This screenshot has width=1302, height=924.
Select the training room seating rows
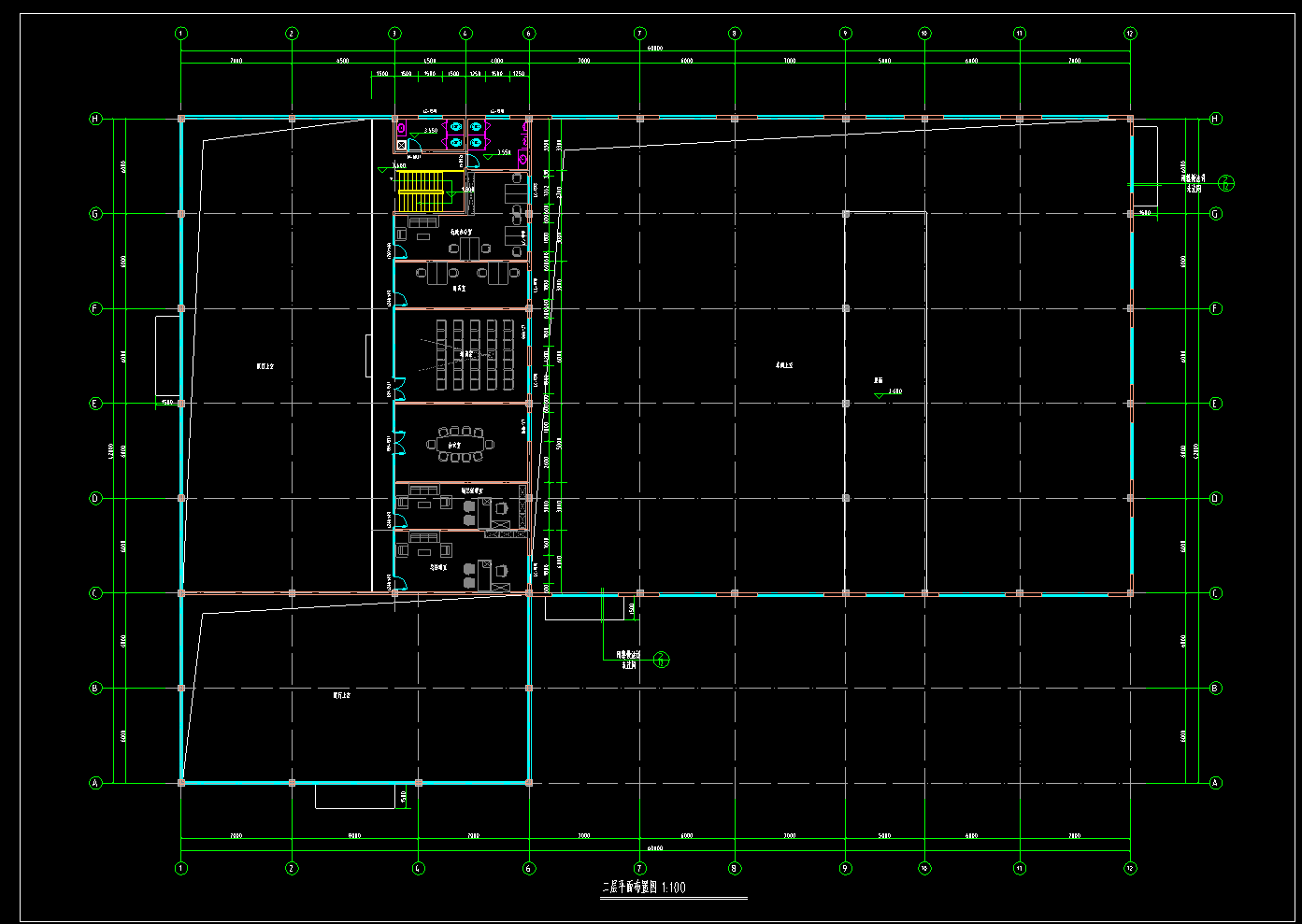click(x=475, y=355)
